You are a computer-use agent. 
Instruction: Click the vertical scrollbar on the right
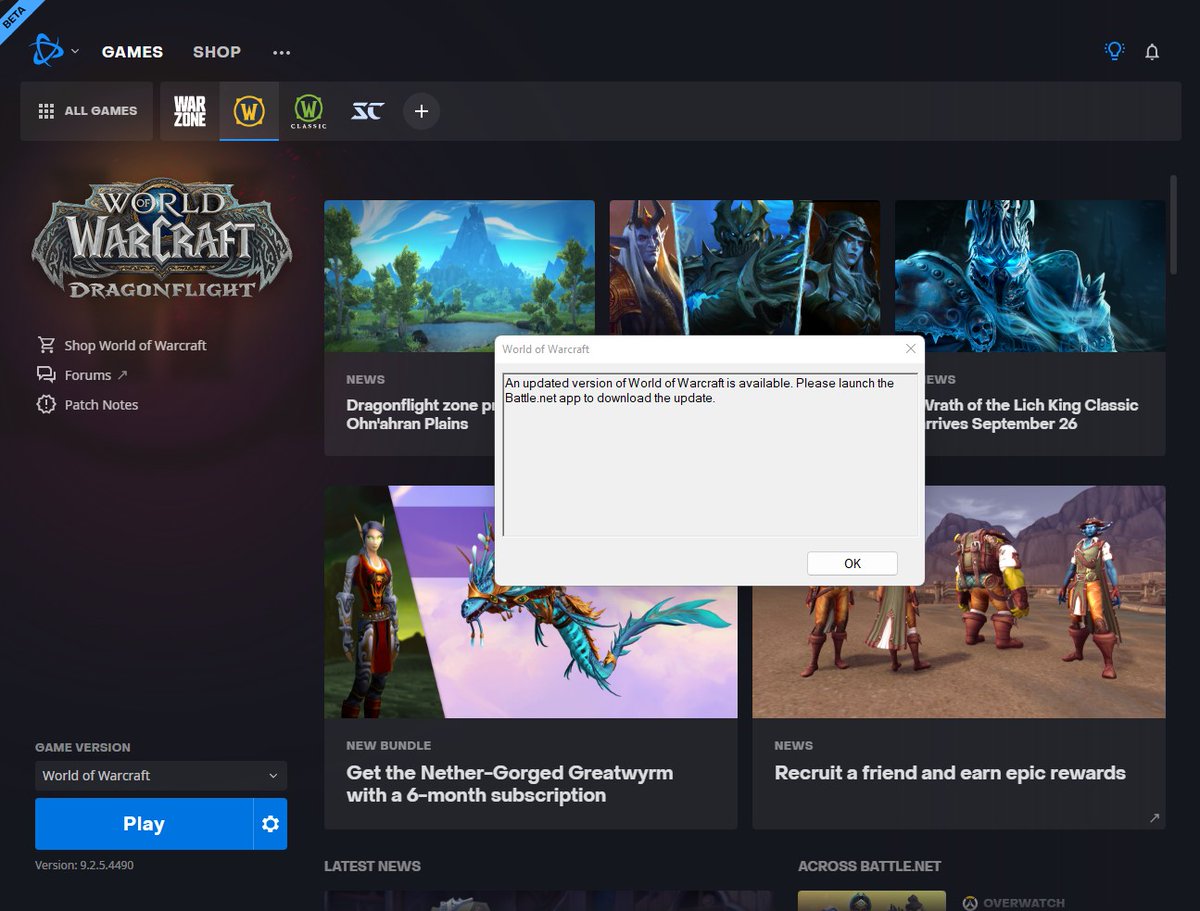tap(1174, 225)
